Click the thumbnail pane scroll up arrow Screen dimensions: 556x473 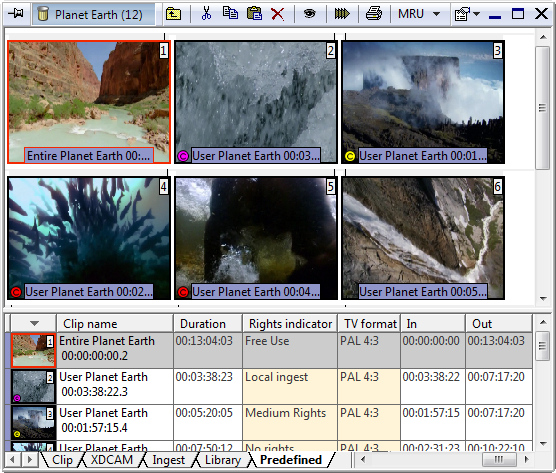[543, 37]
